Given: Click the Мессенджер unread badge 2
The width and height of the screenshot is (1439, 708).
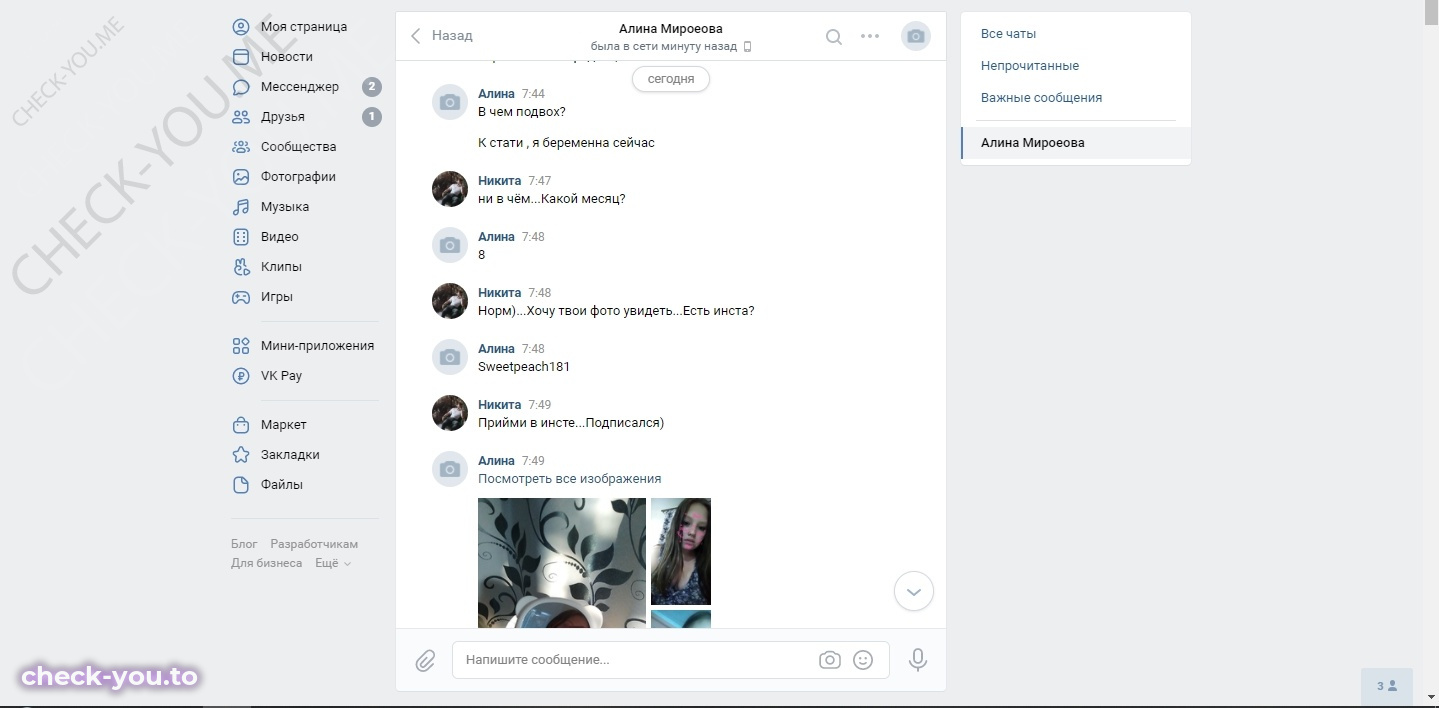Looking at the screenshot, I should point(371,87).
